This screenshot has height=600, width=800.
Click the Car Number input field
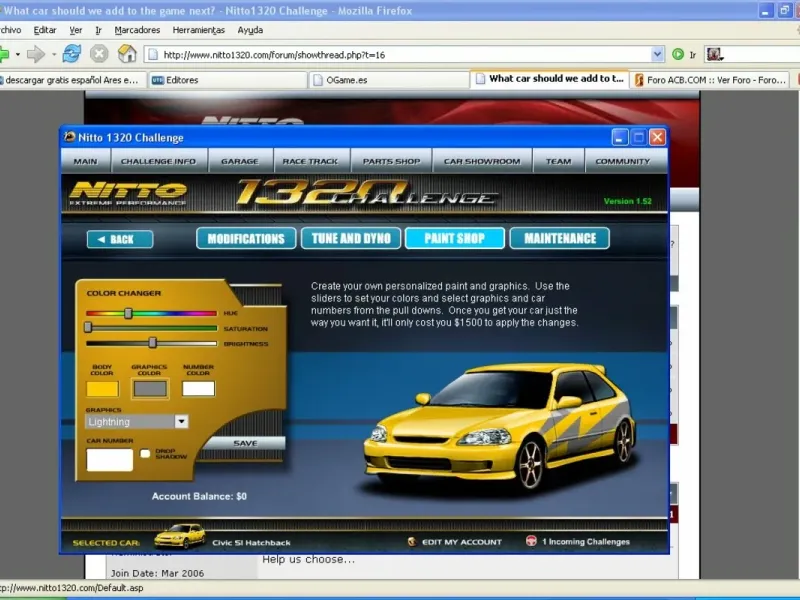[x=110, y=460]
